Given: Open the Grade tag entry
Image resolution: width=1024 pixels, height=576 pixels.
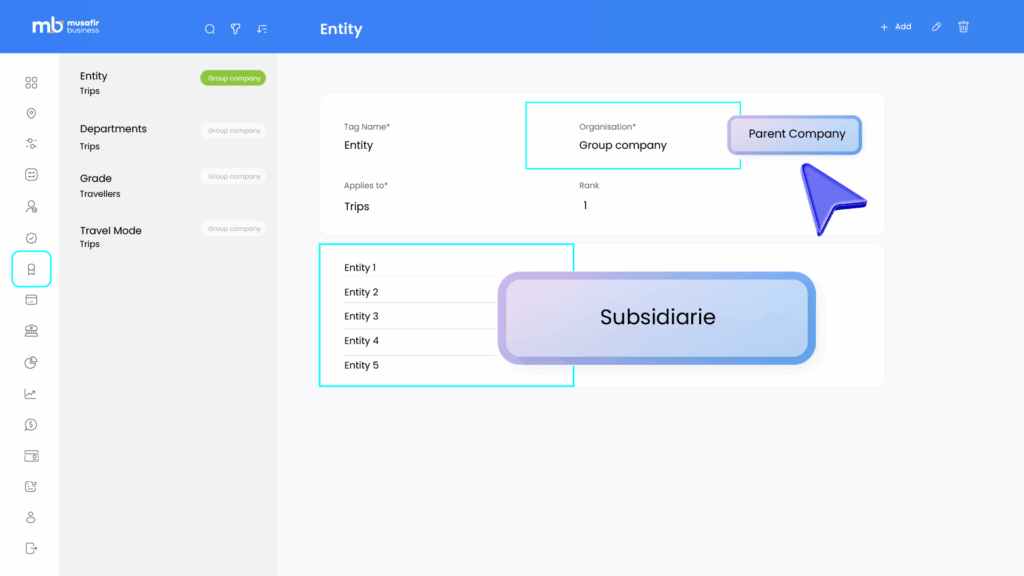Looking at the screenshot, I should click(x=96, y=179).
